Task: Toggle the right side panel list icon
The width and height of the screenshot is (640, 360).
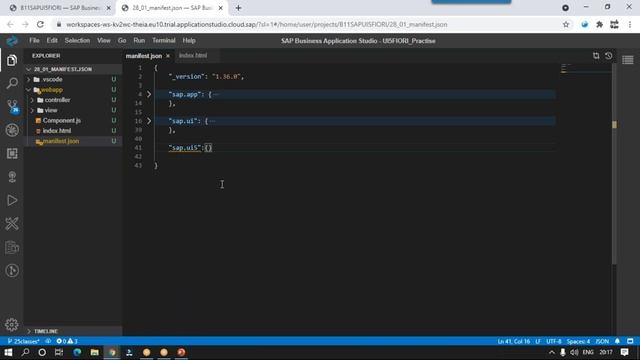Action: [628, 60]
